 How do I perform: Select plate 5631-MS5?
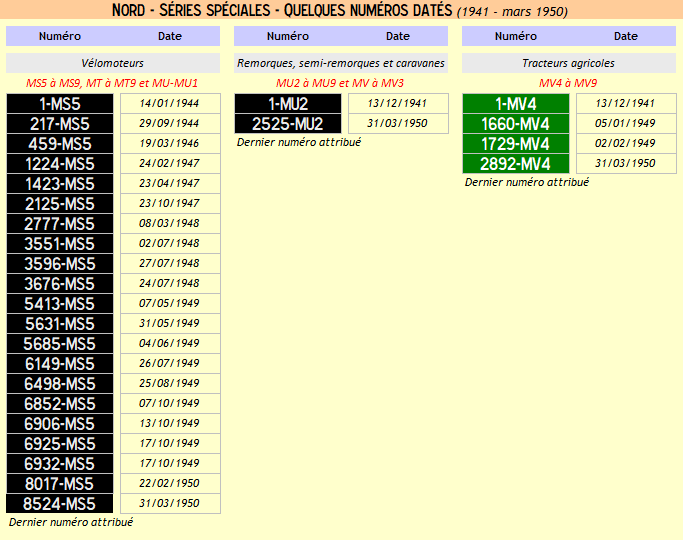pos(60,324)
